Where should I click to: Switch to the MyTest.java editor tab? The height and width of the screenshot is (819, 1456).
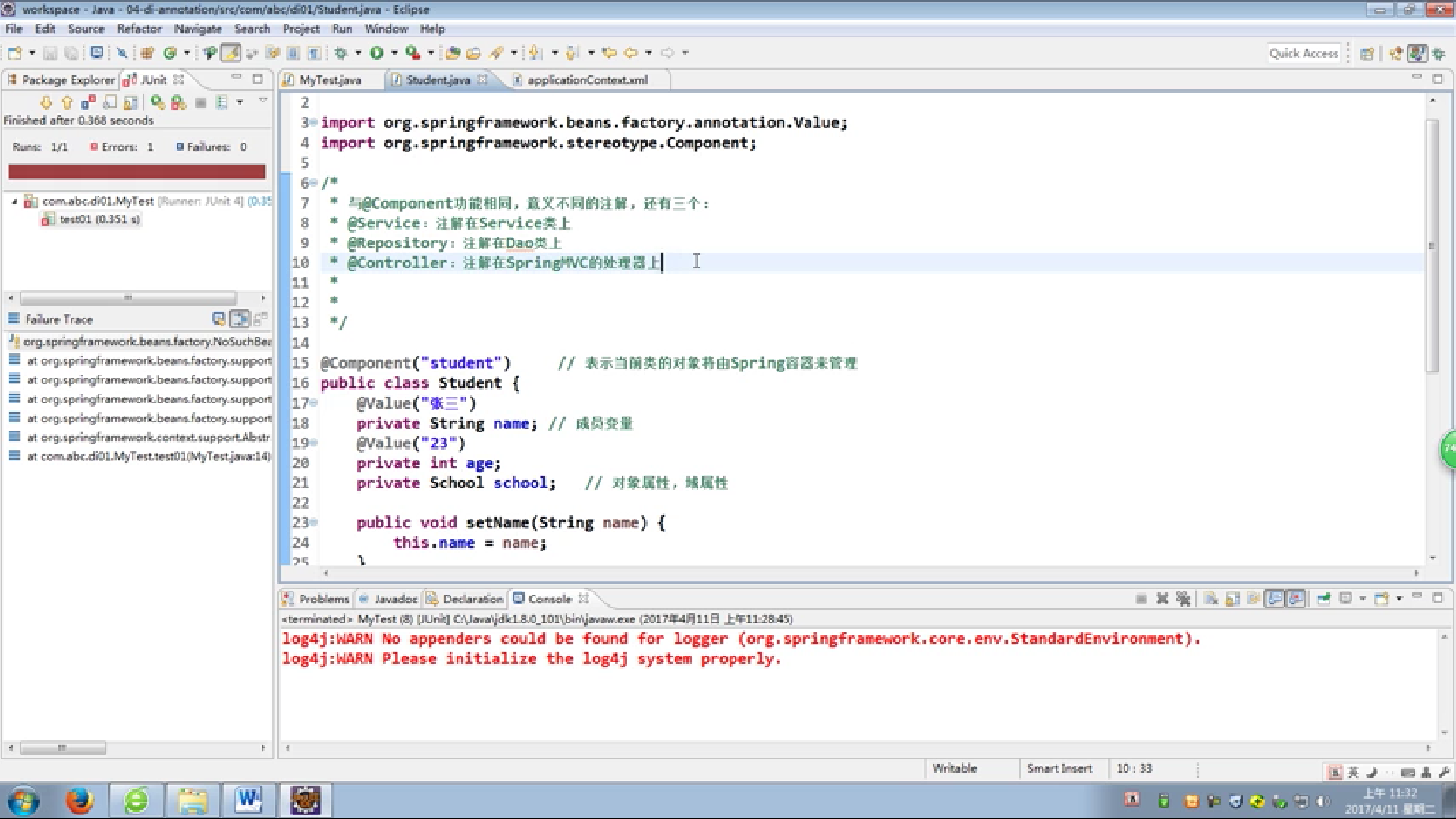(330, 80)
